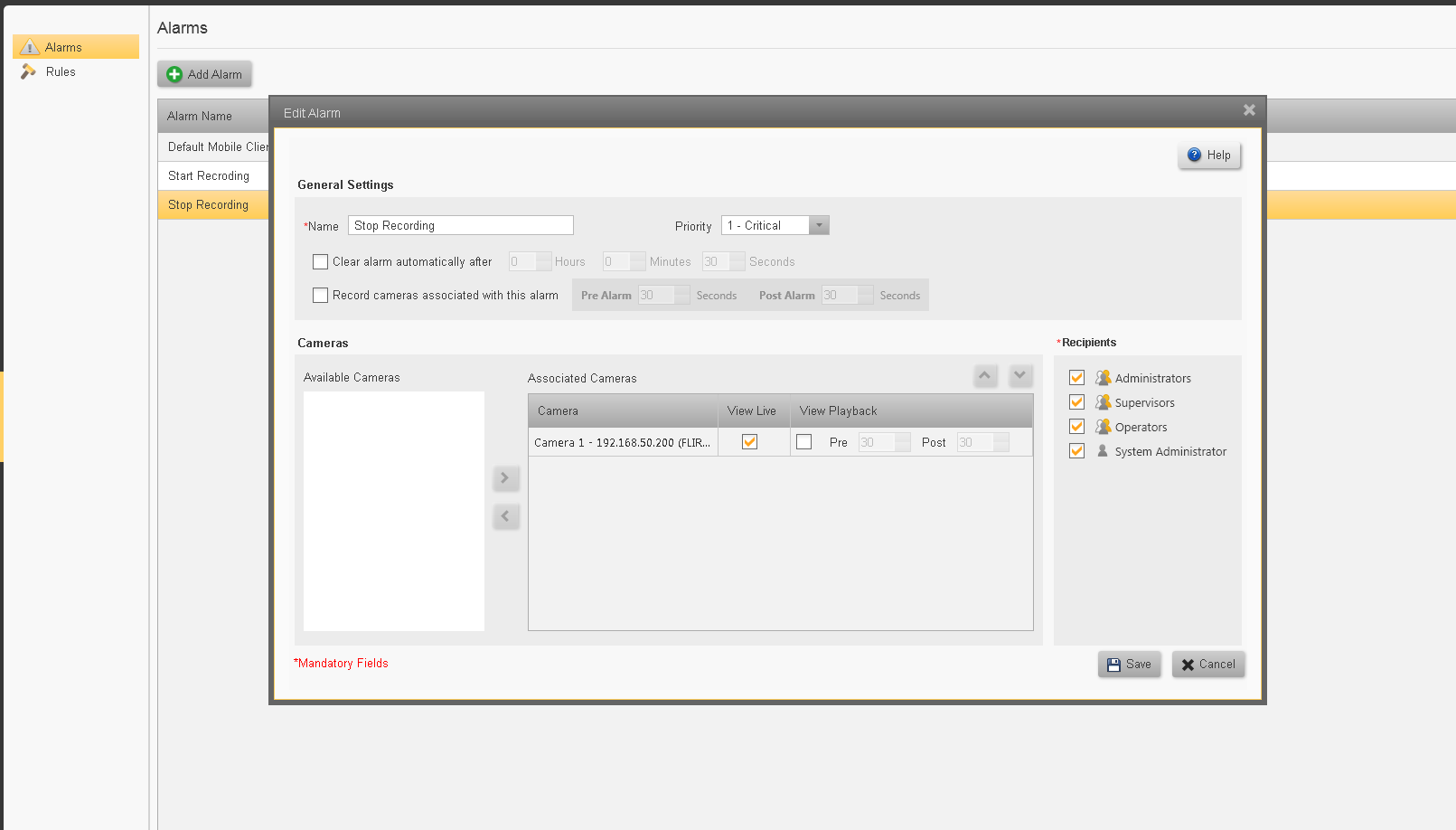
Task: Click the Rules hammer icon in sidebar
Action: coord(29,71)
